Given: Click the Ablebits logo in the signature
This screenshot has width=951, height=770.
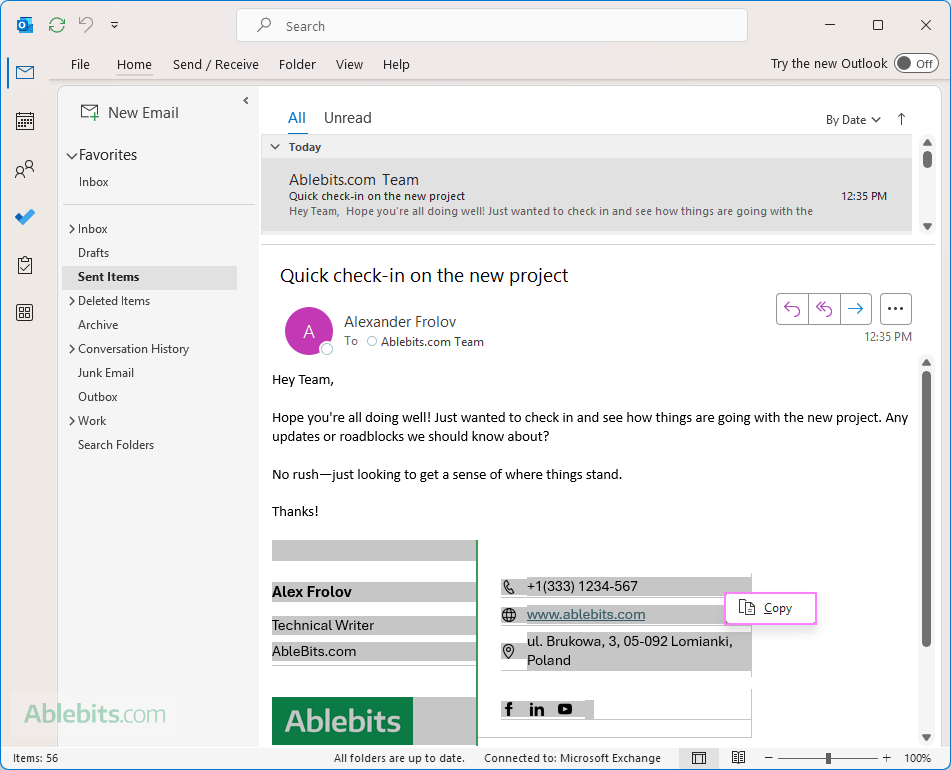Looking at the screenshot, I should click(343, 721).
